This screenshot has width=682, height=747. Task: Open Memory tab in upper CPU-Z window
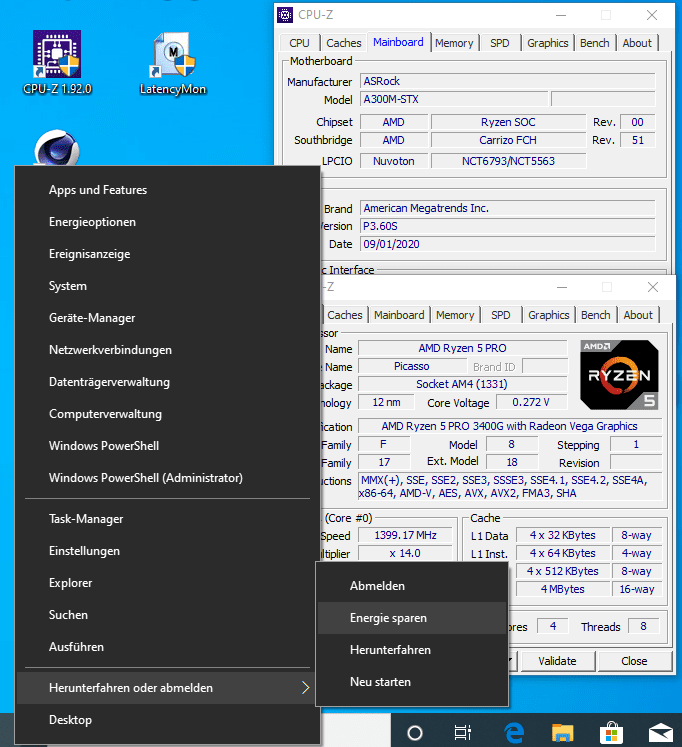click(x=454, y=43)
